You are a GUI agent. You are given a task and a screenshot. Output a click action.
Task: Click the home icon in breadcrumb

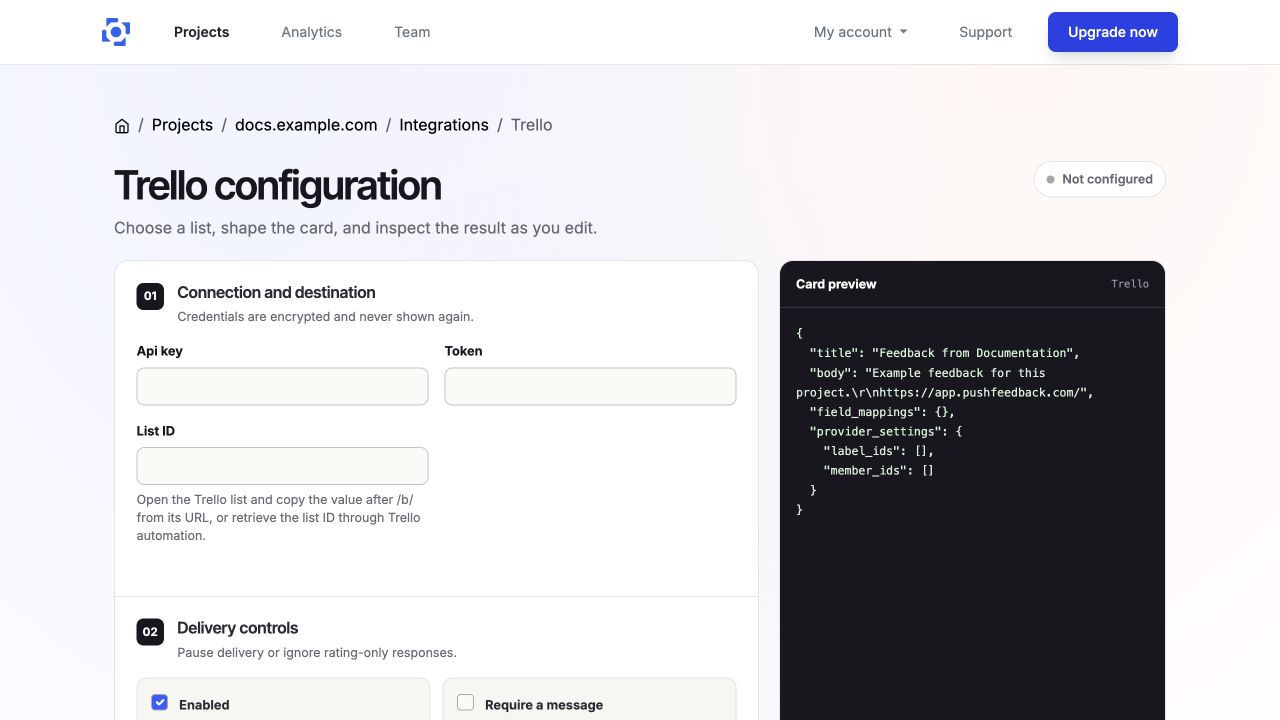click(122, 126)
